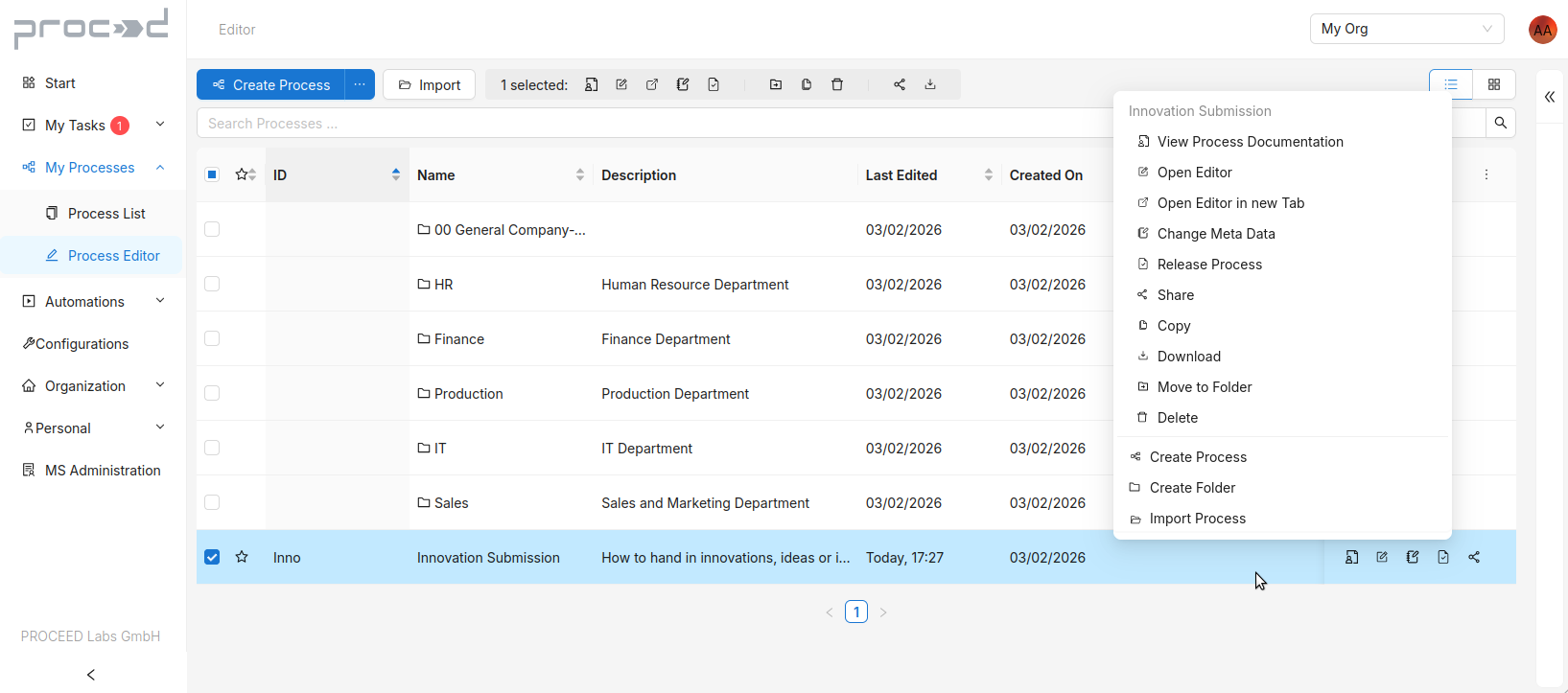Click the download icon in the selection toolbar
This screenshot has height=693, width=1568.
[930, 84]
